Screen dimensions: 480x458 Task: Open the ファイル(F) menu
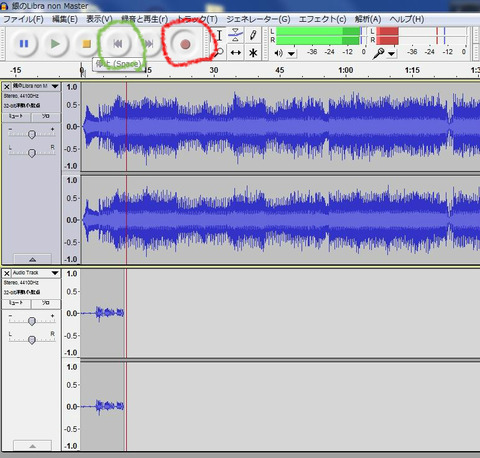coord(23,19)
